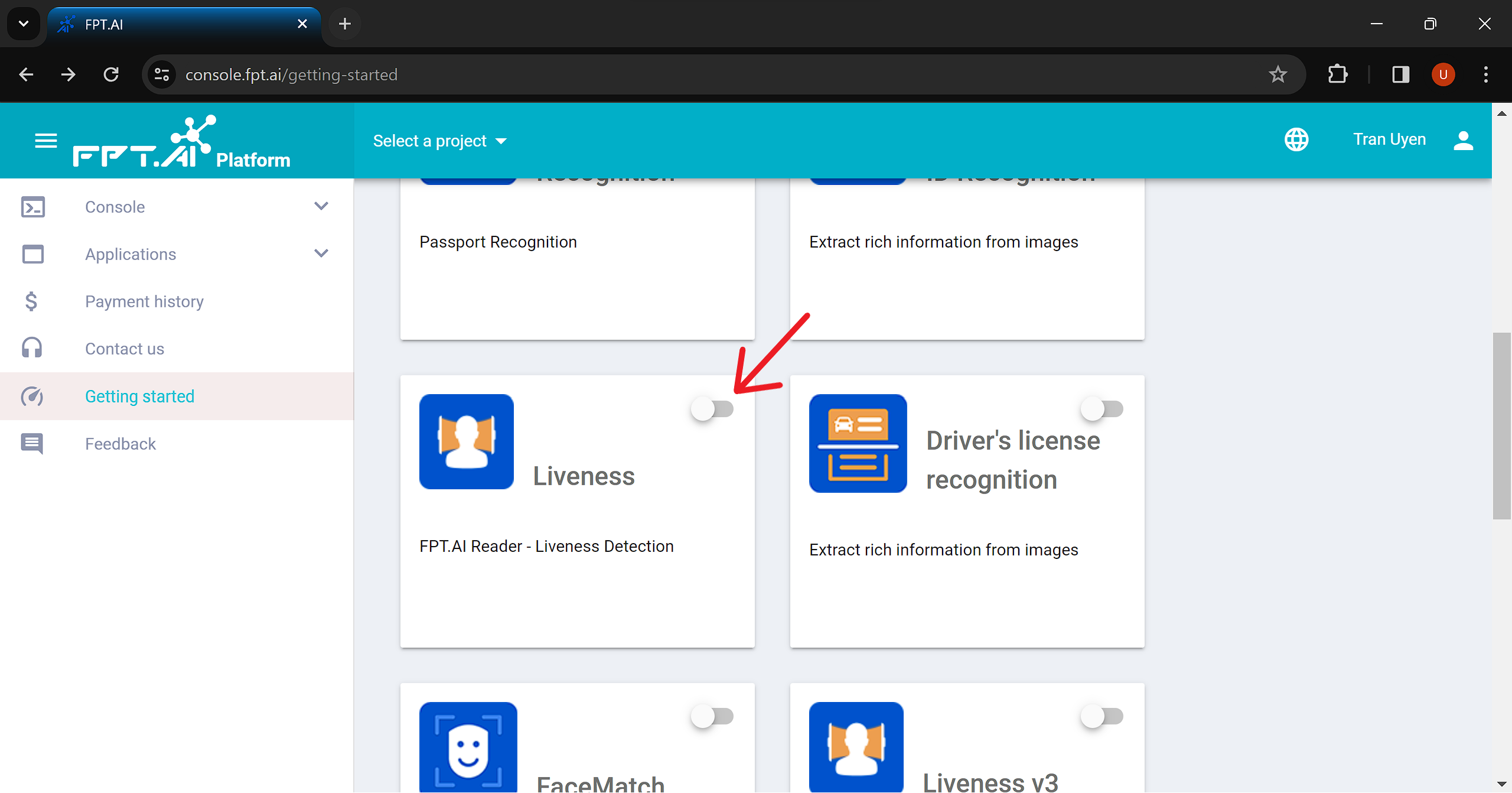Image resolution: width=1512 pixels, height=793 pixels.
Task: Reload the current page
Action: (x=111, y=74)
